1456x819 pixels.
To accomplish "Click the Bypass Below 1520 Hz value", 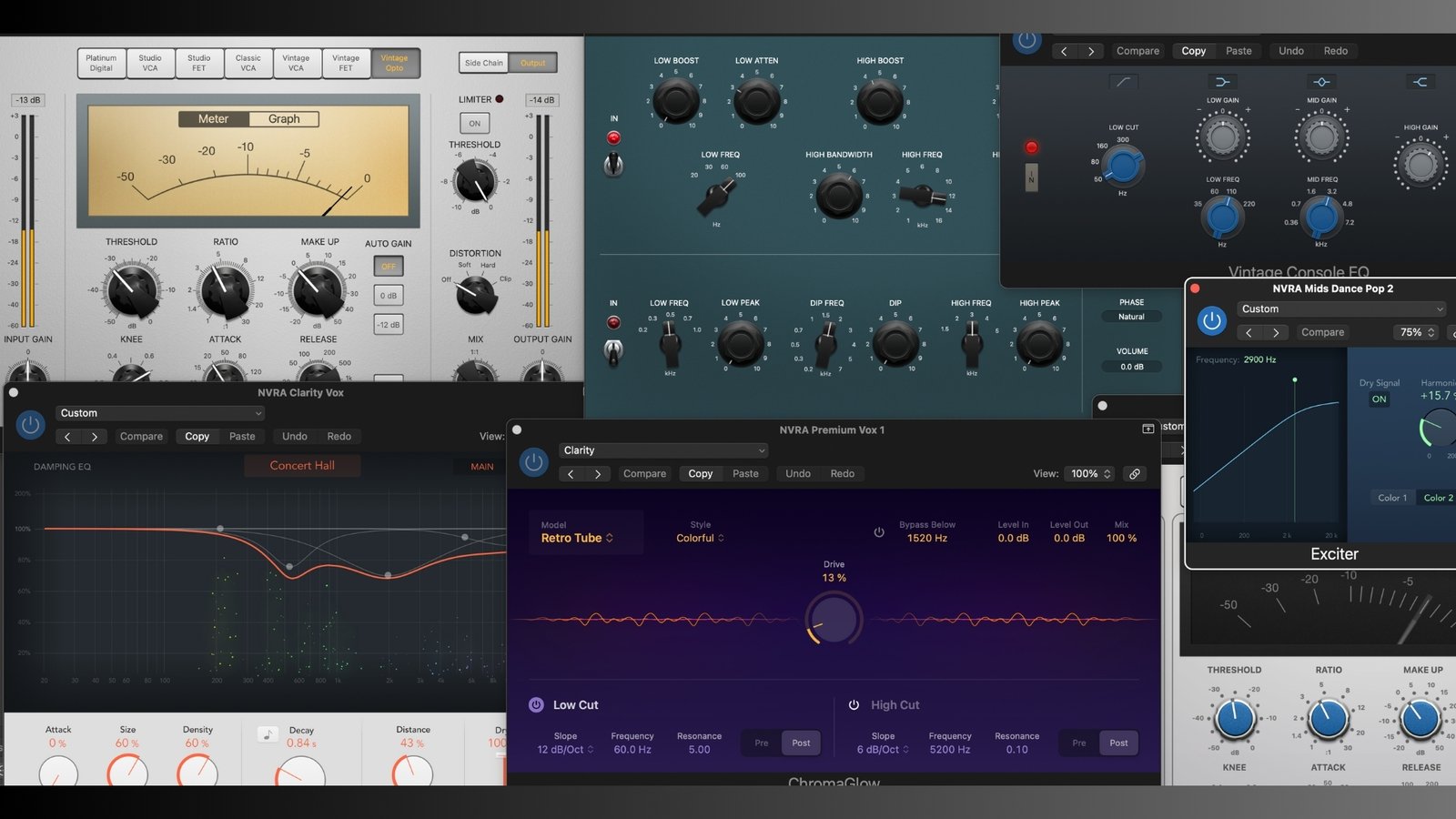I will 926,538.
